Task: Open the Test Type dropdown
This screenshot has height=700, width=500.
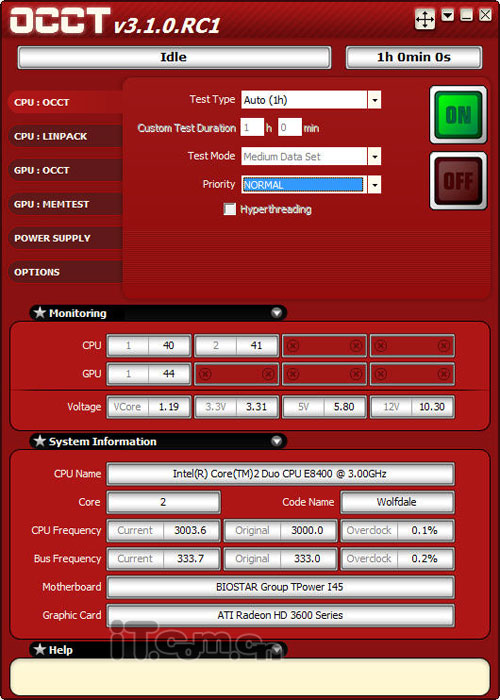Action: point(374,100)
